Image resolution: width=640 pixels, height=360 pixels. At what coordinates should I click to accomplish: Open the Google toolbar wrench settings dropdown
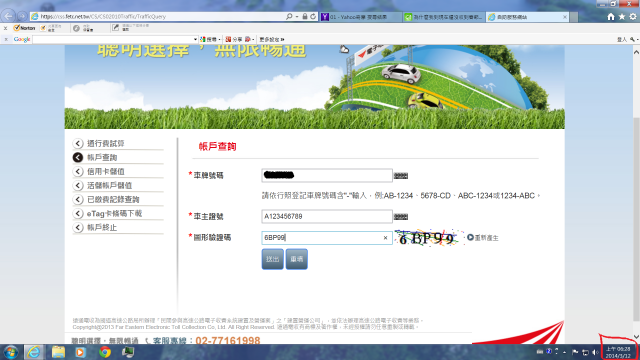(x=633, y=39)
